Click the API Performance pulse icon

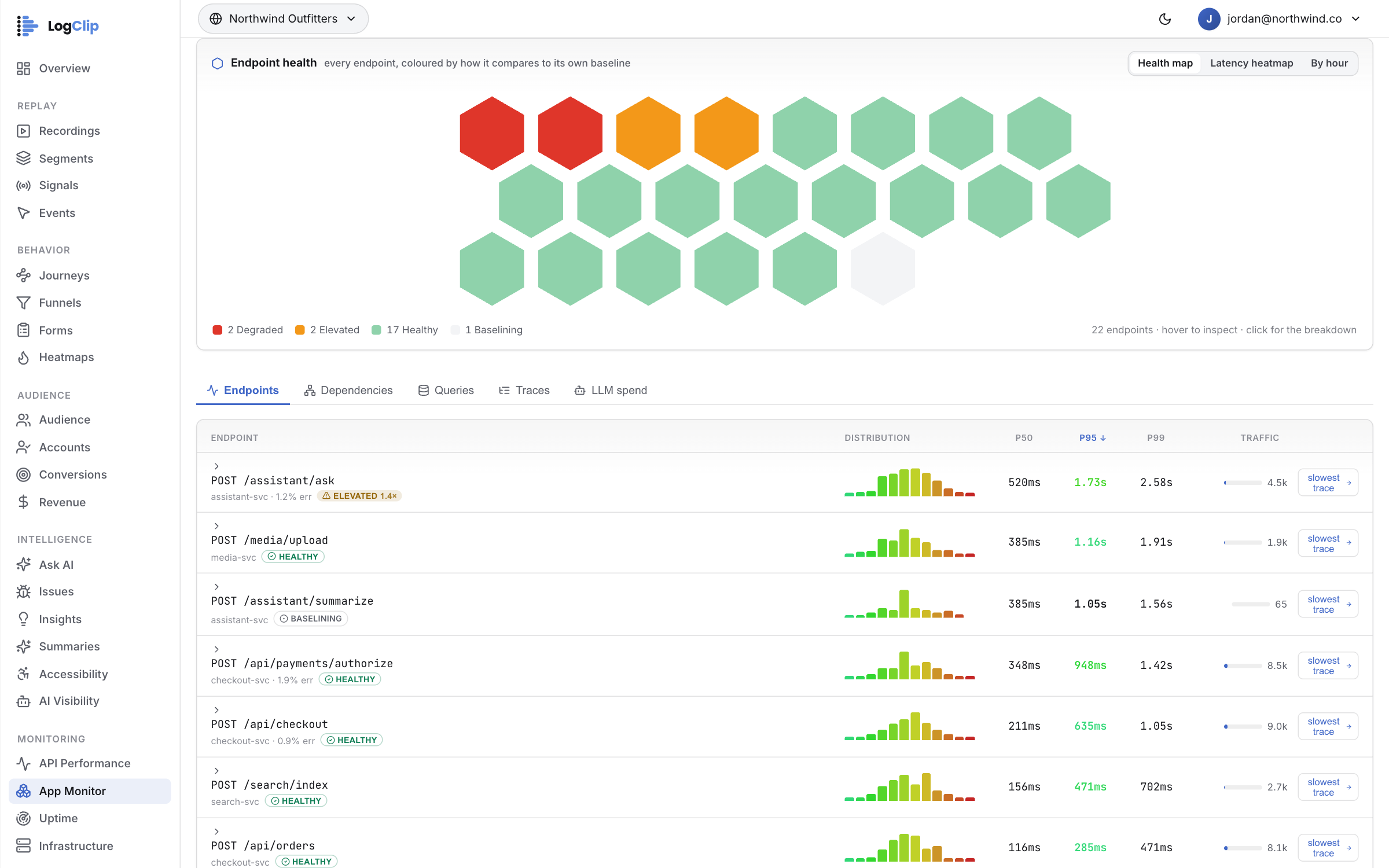(23, 763)
